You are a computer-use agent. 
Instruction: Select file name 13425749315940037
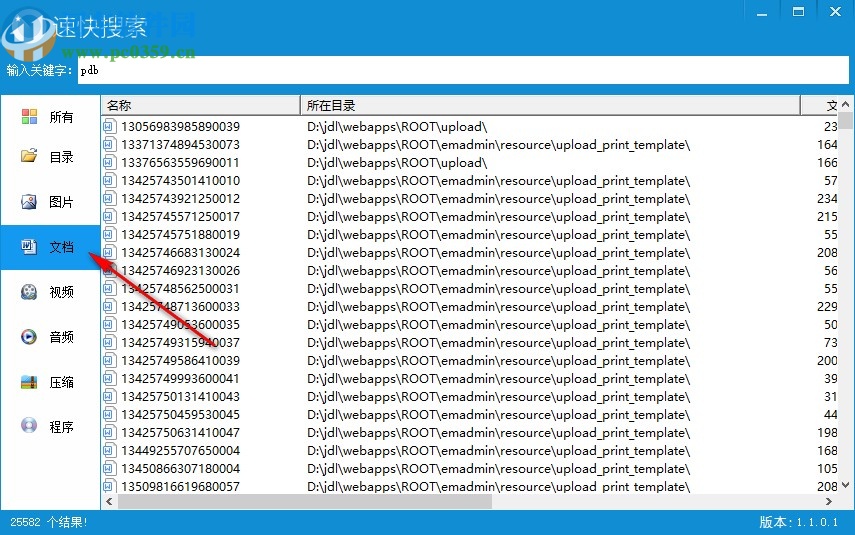pos(180,342)
